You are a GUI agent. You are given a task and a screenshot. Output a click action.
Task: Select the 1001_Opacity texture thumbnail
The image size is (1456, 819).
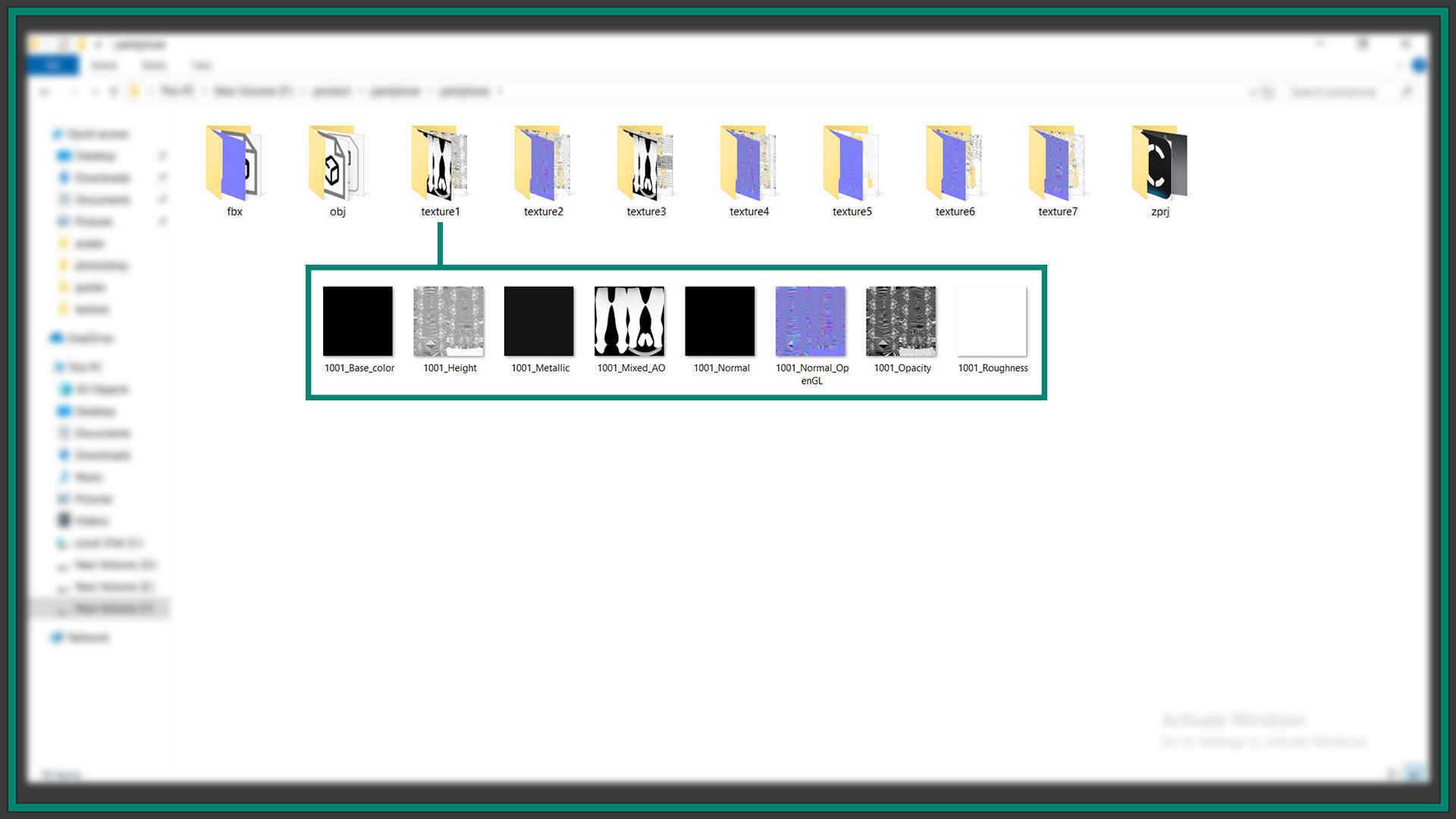901,322
